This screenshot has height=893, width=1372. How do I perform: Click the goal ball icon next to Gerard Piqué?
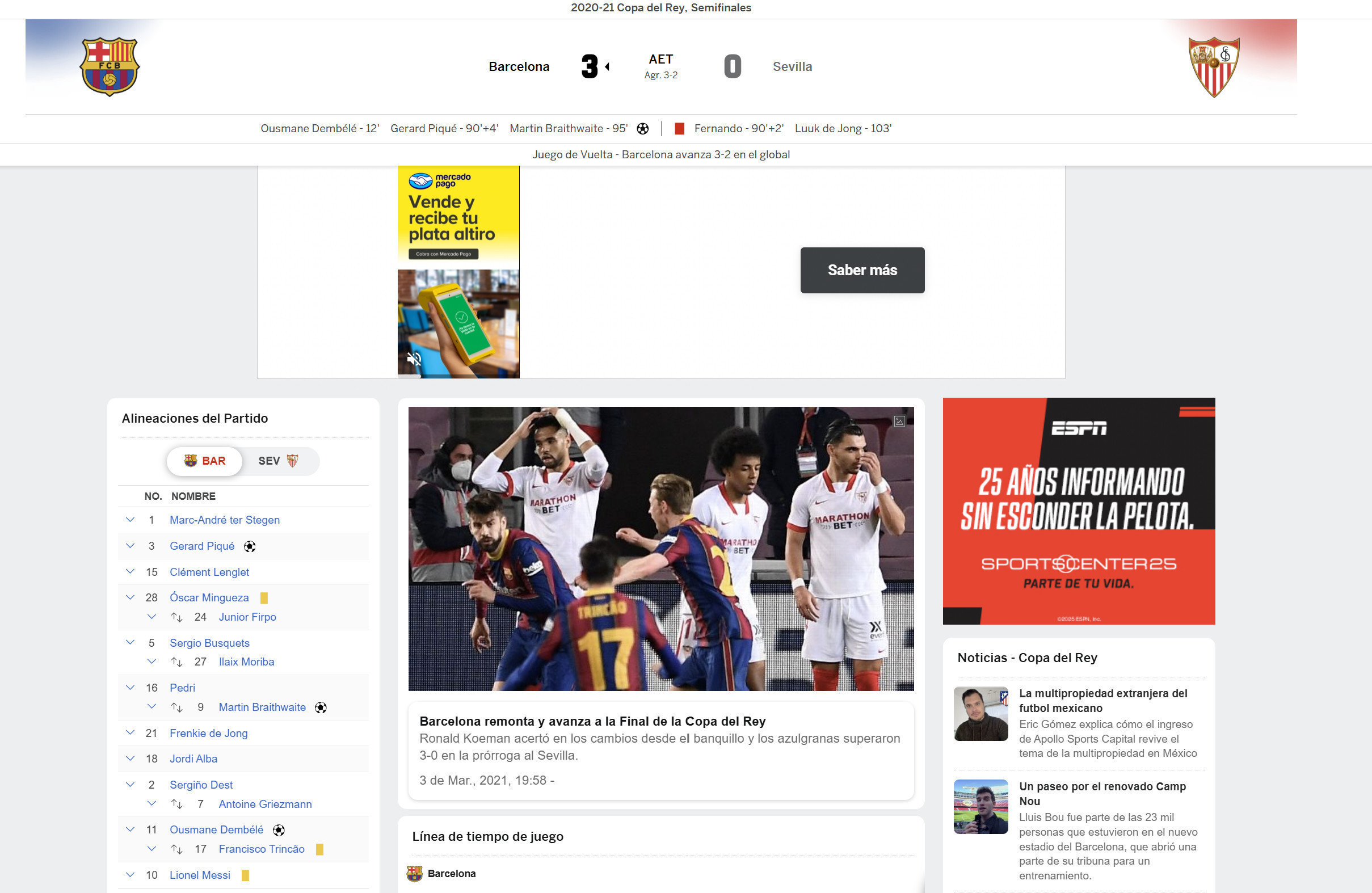250,546
